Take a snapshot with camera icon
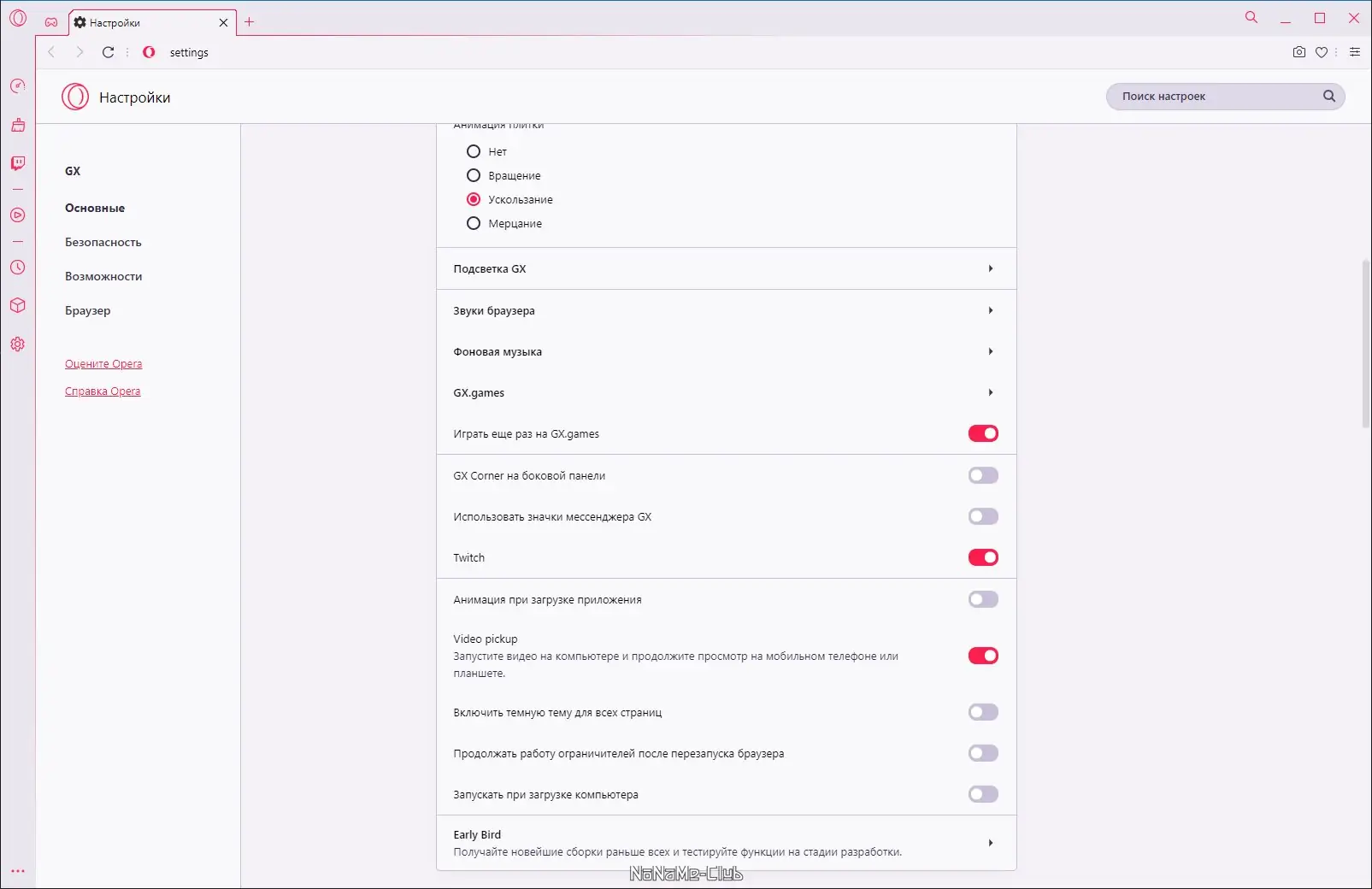 pos(1299,52)
